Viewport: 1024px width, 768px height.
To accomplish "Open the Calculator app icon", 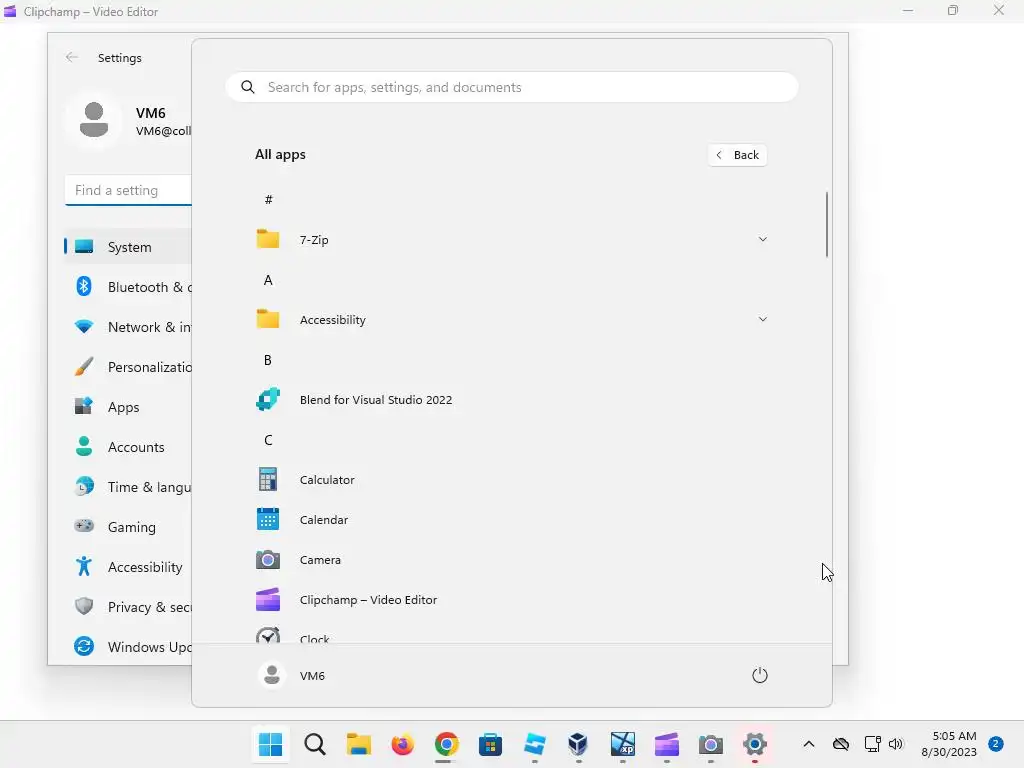I will click(268, 479).
